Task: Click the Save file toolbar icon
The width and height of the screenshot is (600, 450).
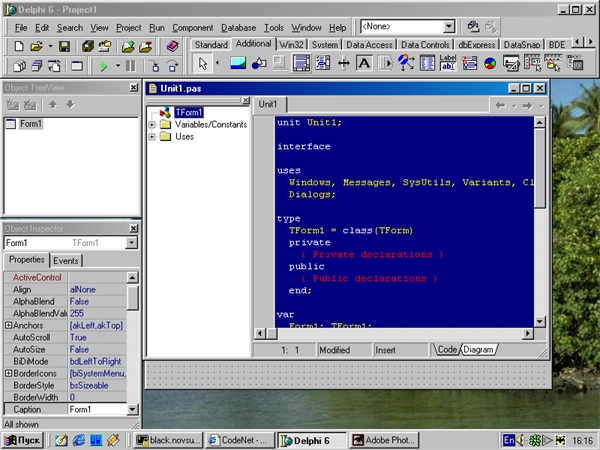Action: click(x=62, y=46)
